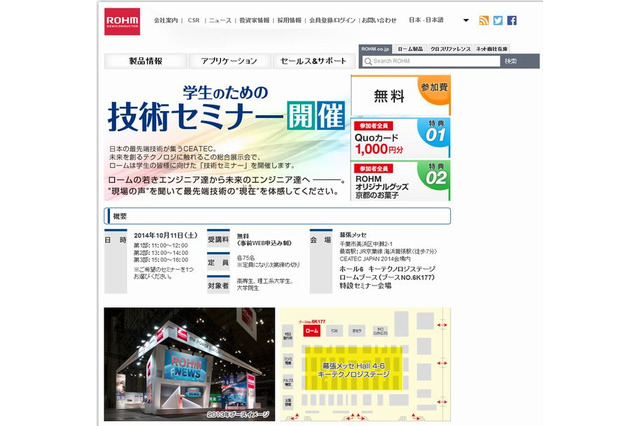Screen dimensions: 640x426
Task: Click the 特典02 ROHMオリジナルグッズ panel
Action: [400, 181]
